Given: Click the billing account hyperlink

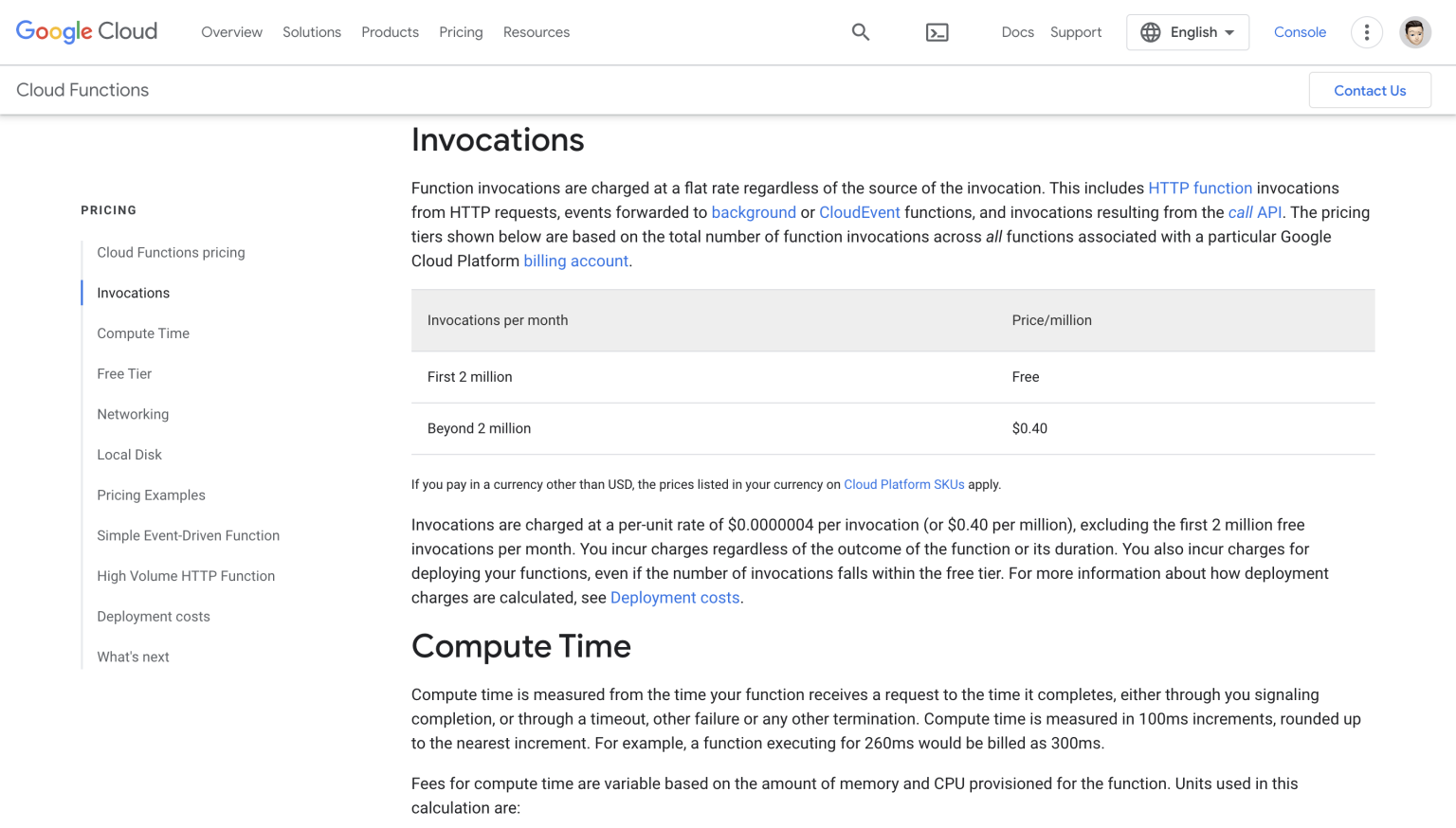Looking at the screenshot, I should click(575, 261).
